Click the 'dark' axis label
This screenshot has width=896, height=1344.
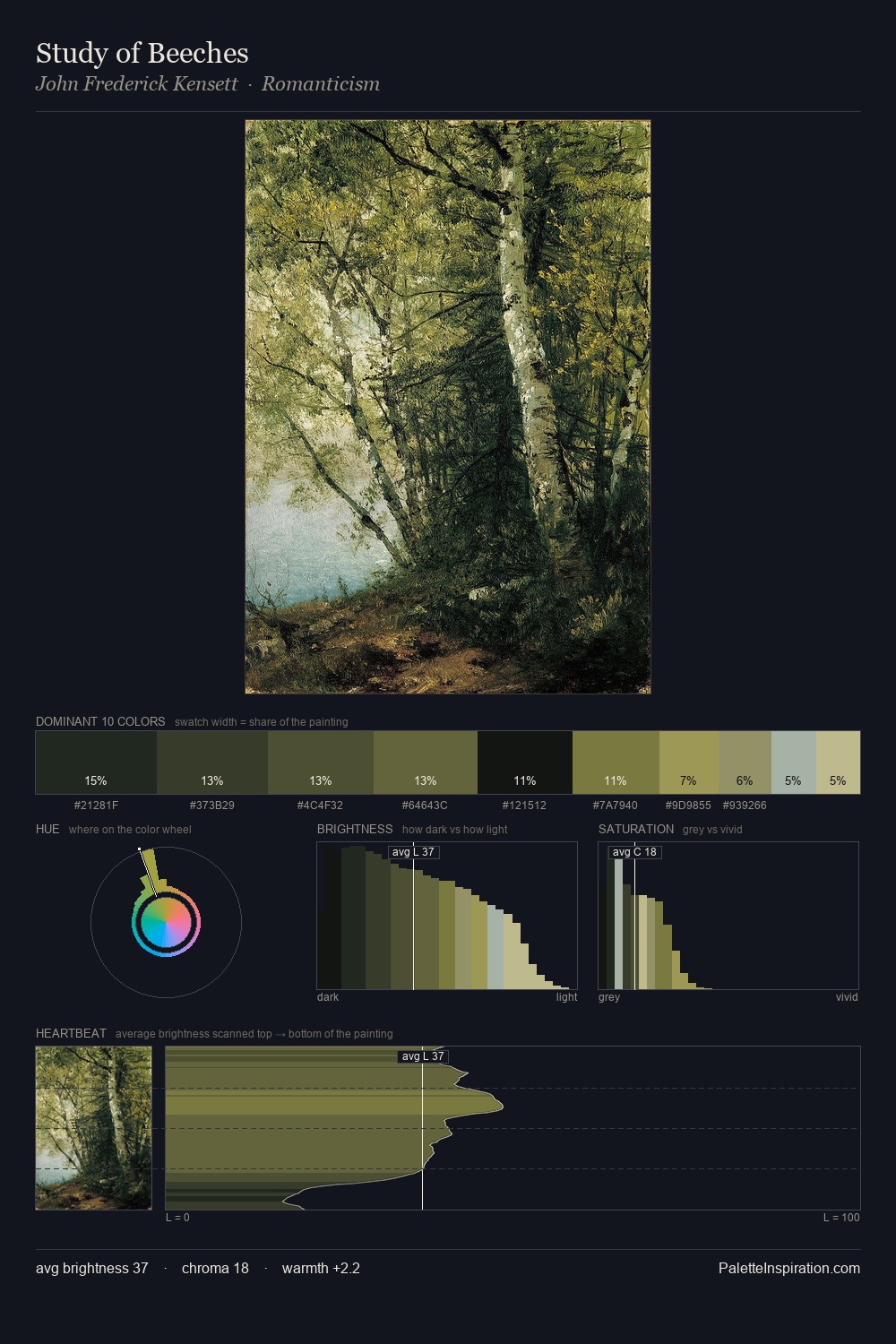pos(328,996)
